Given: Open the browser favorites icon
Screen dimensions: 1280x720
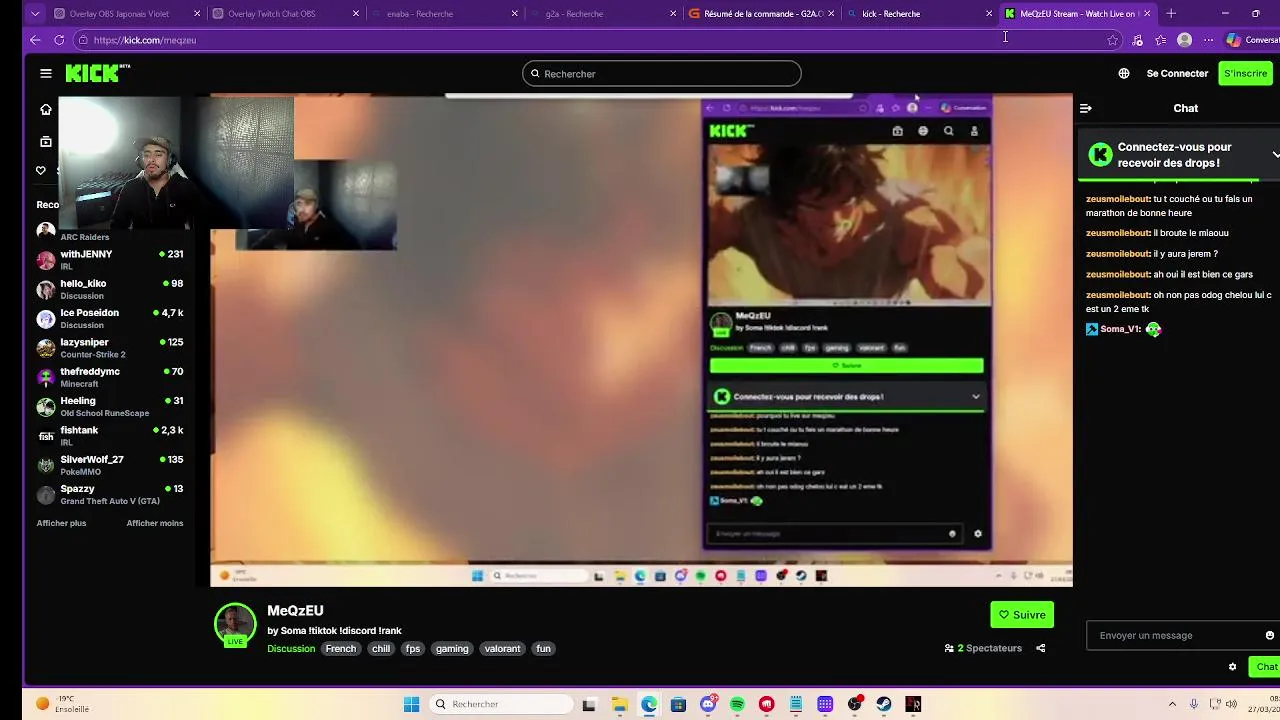Looking at the screenshot, I should (1161, 40).
